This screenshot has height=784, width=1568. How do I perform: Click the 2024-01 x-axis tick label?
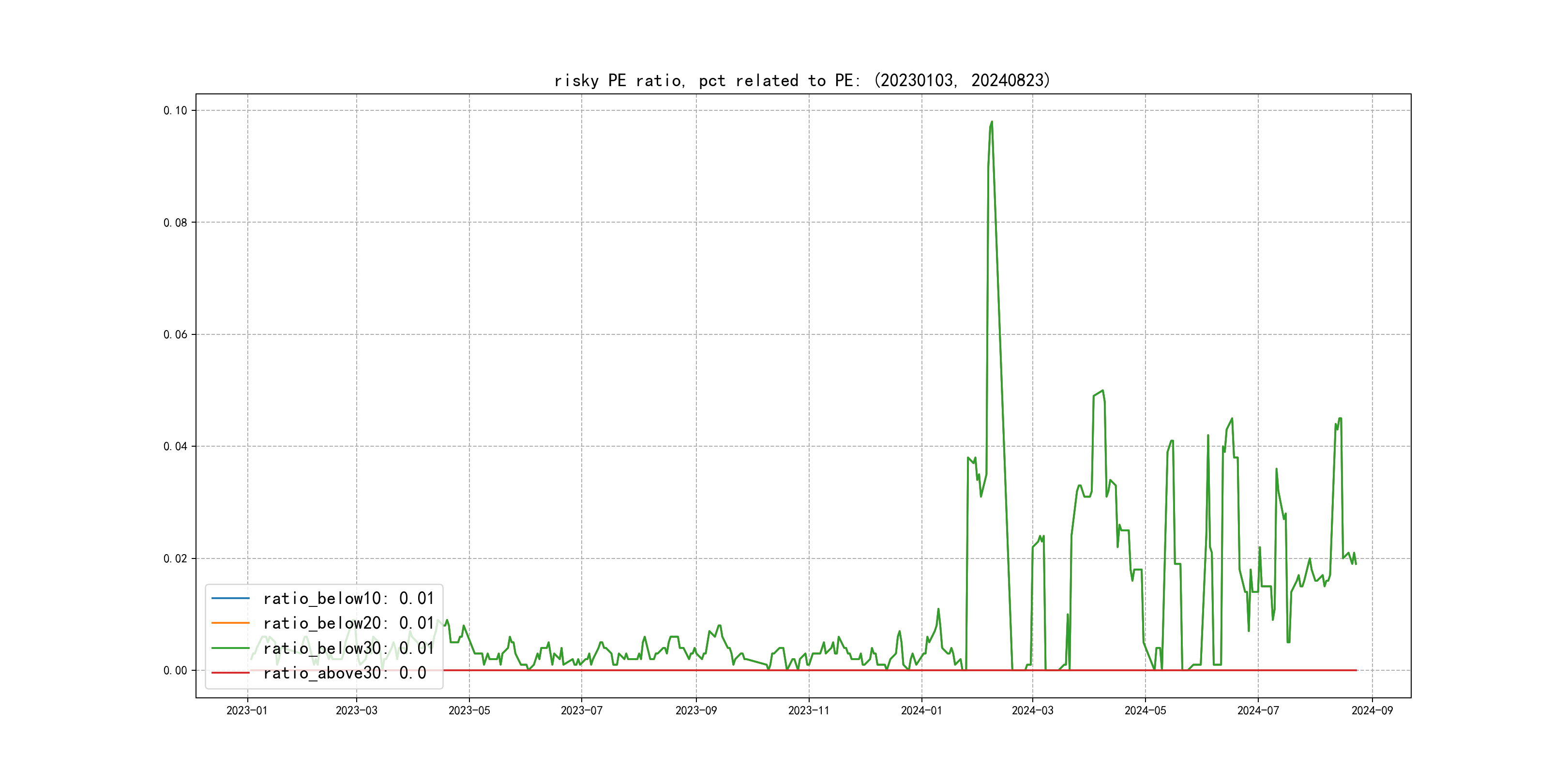921,710
